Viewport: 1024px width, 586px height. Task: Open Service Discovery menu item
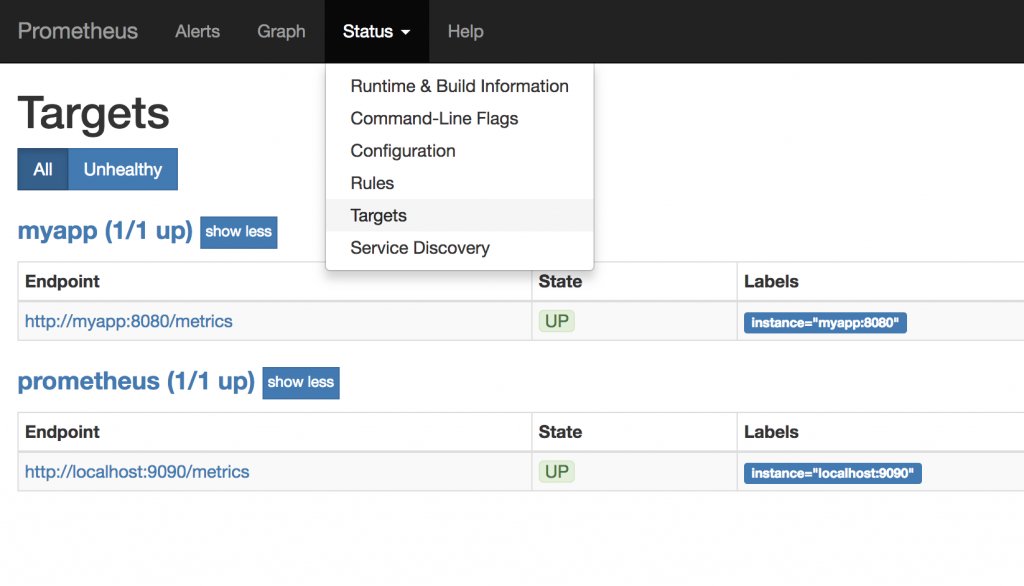pos(419,248)
